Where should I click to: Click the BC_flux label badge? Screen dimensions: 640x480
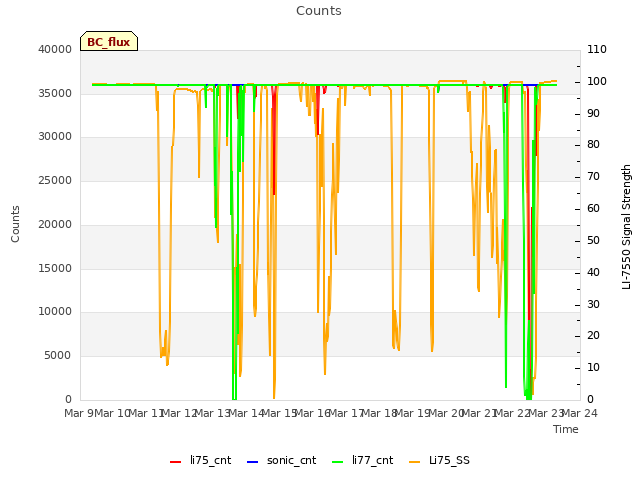click(x=109, y=41)
